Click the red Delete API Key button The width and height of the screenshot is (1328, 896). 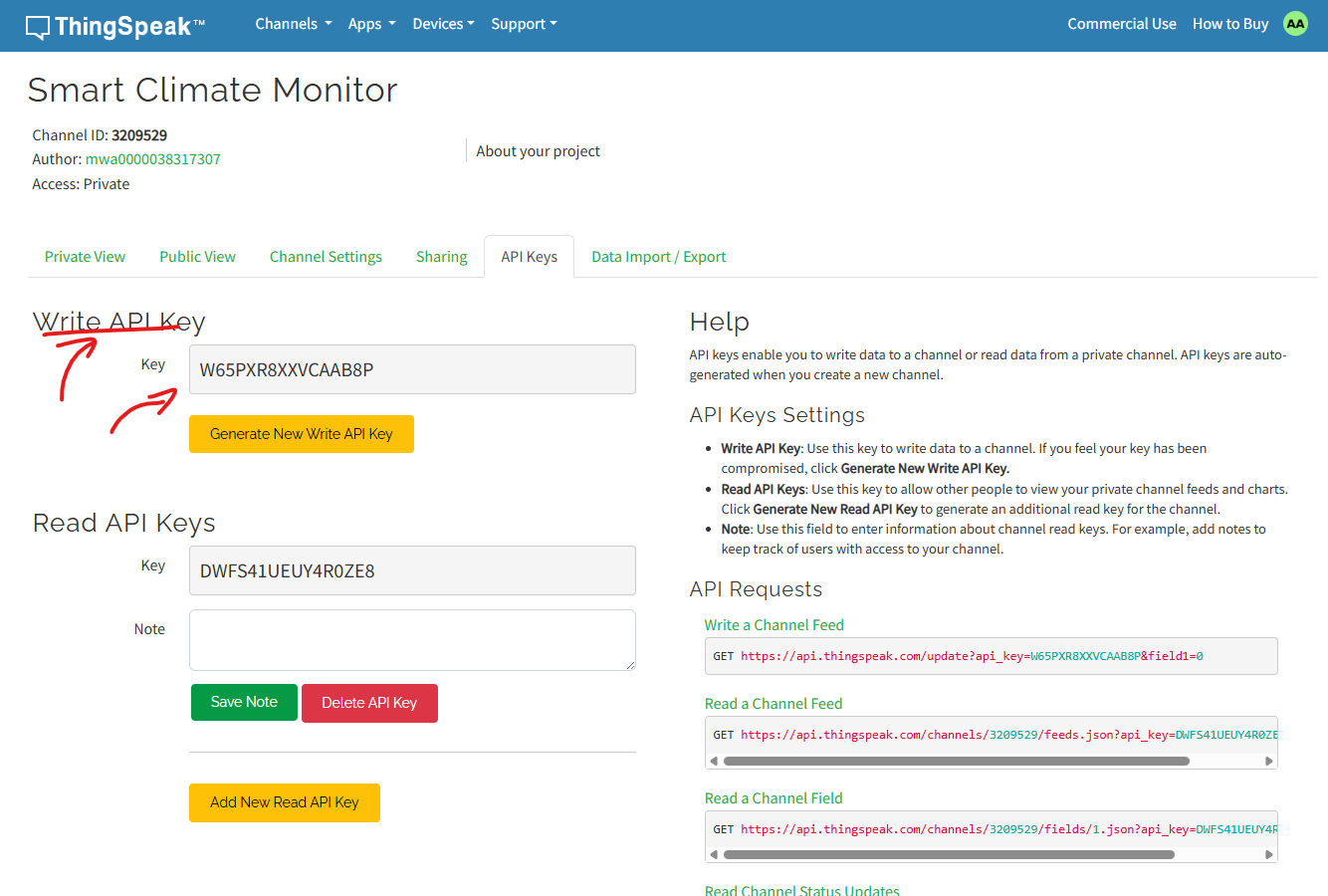[x=369, y=703]
